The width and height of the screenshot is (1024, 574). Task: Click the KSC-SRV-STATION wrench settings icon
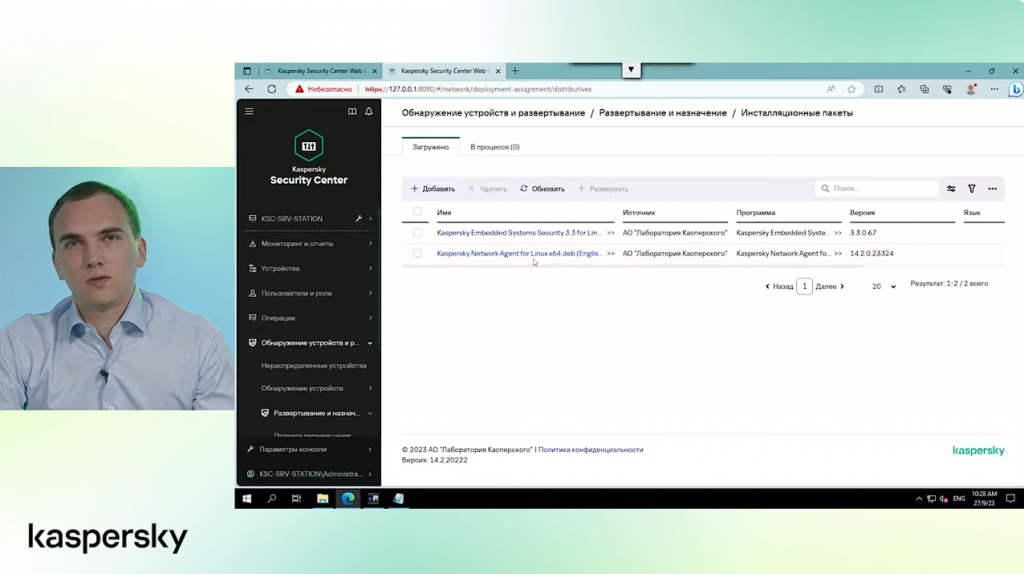[x=359, y=218]
